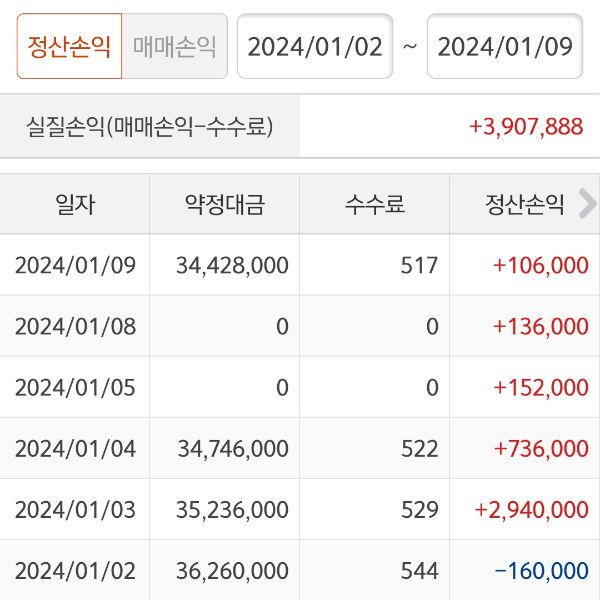Image resolution: width=600 pixels, height=600 pixels.
Task: Click the 정산손익 column header
Action: click(x=525, y=205)
